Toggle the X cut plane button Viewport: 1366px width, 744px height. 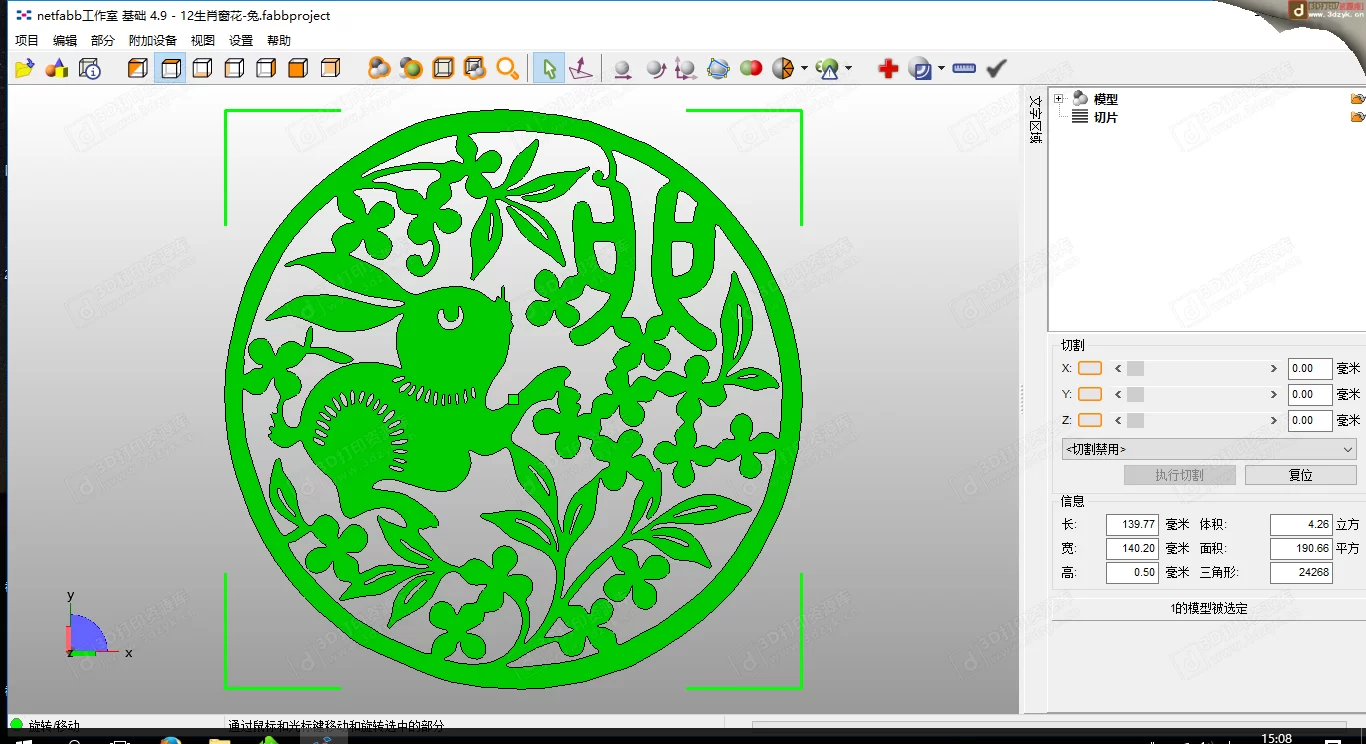(1090, 368)
